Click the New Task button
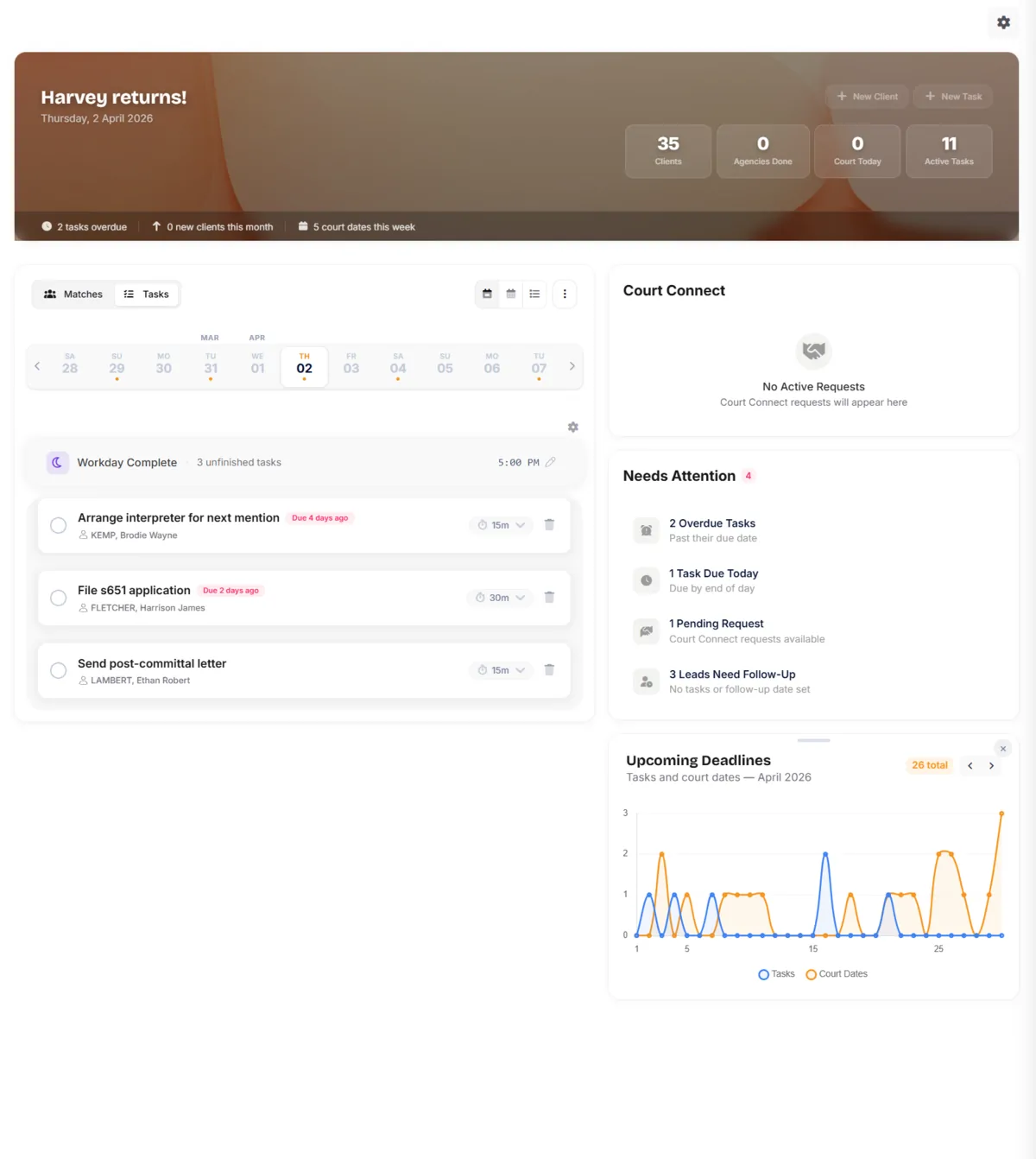Image resolution: width=1036 pixels, height=1159 pixels. tap(952, 96)
